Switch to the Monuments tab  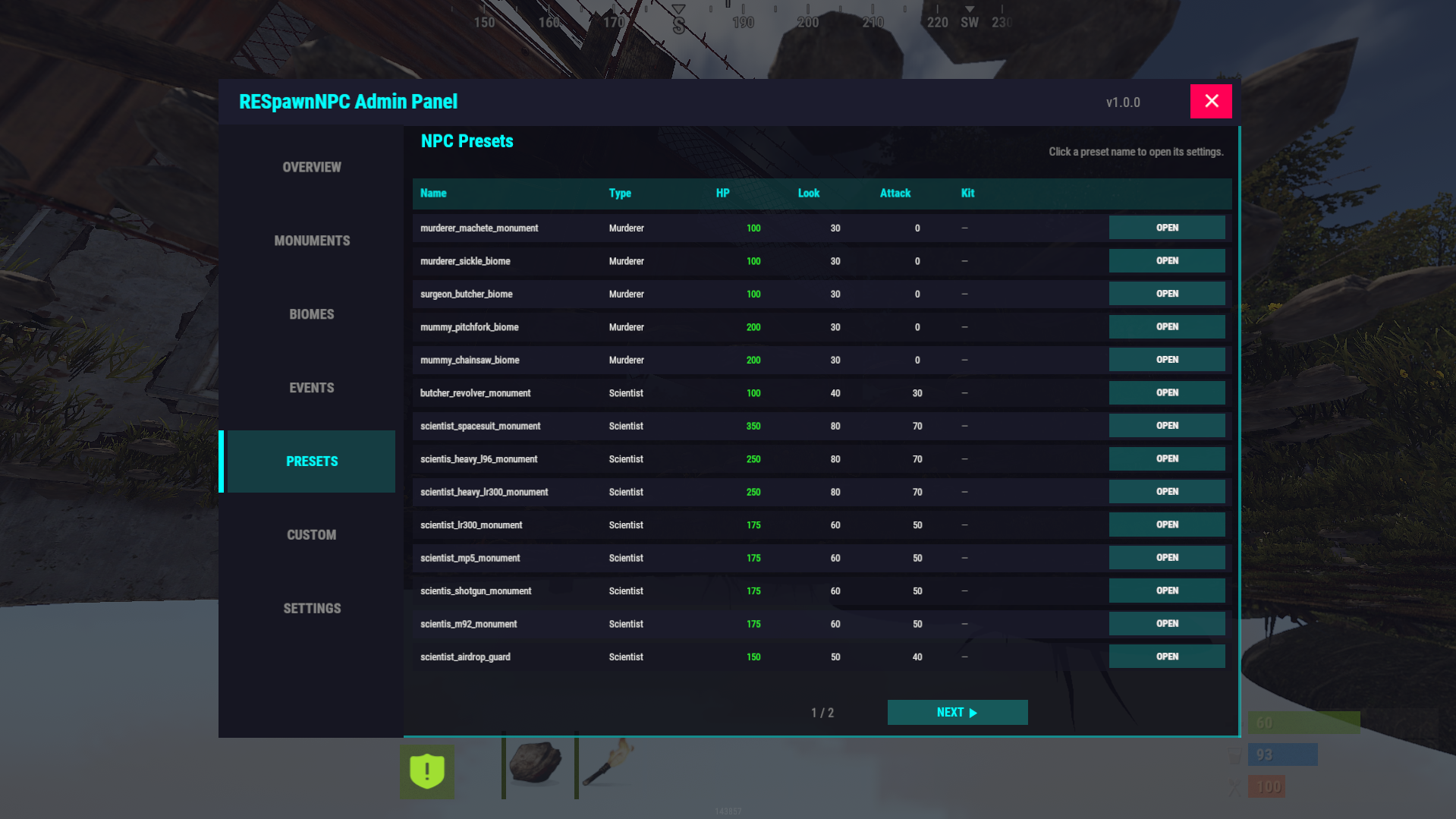tap(311, 241)
